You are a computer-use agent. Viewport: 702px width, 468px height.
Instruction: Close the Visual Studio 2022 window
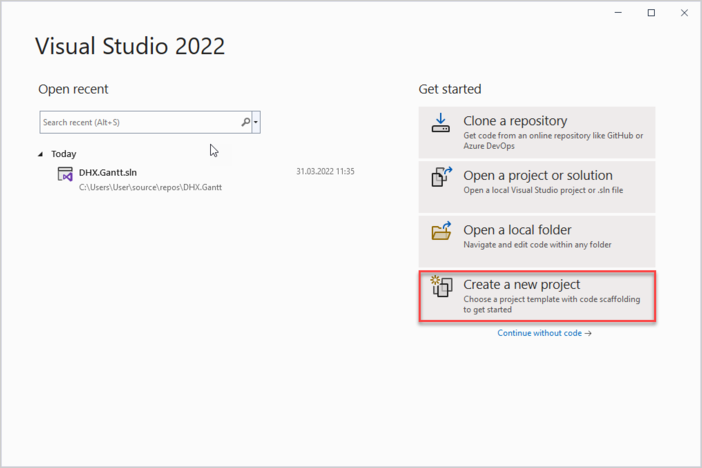tap(683, 13)
